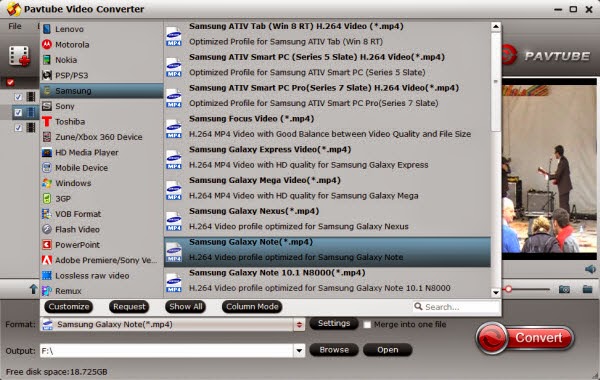Click the 3GP format icon
Image resolution: width=600 pixels, height=380 pixels.
47,198
